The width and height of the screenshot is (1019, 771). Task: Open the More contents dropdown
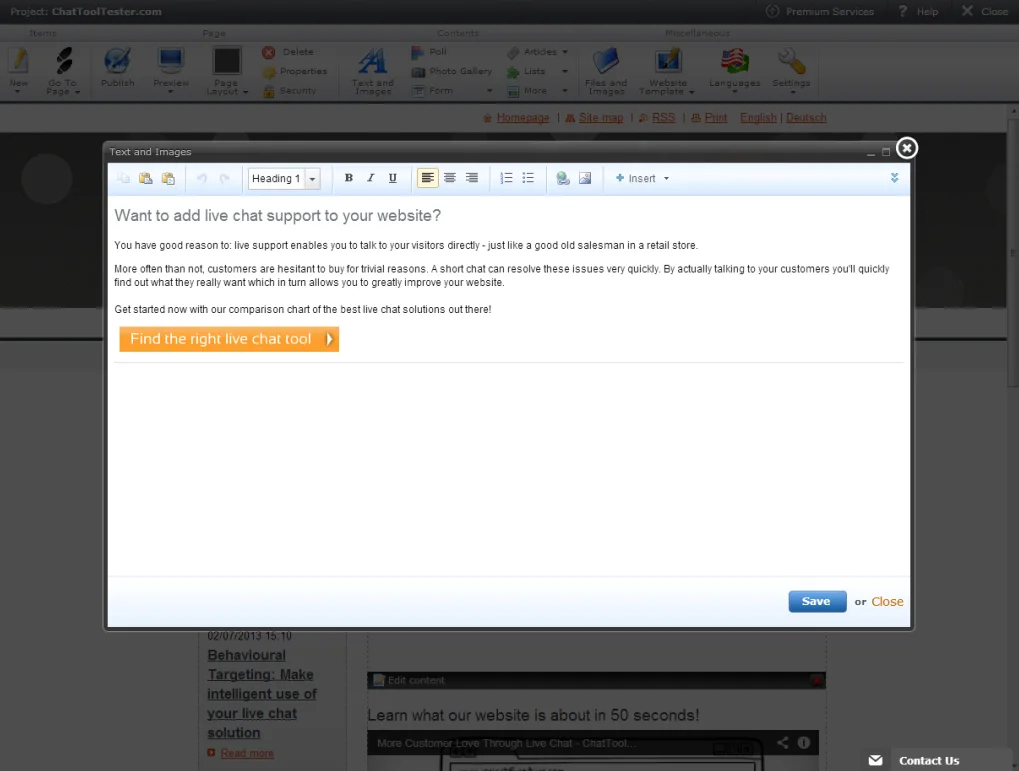[537, 91]
